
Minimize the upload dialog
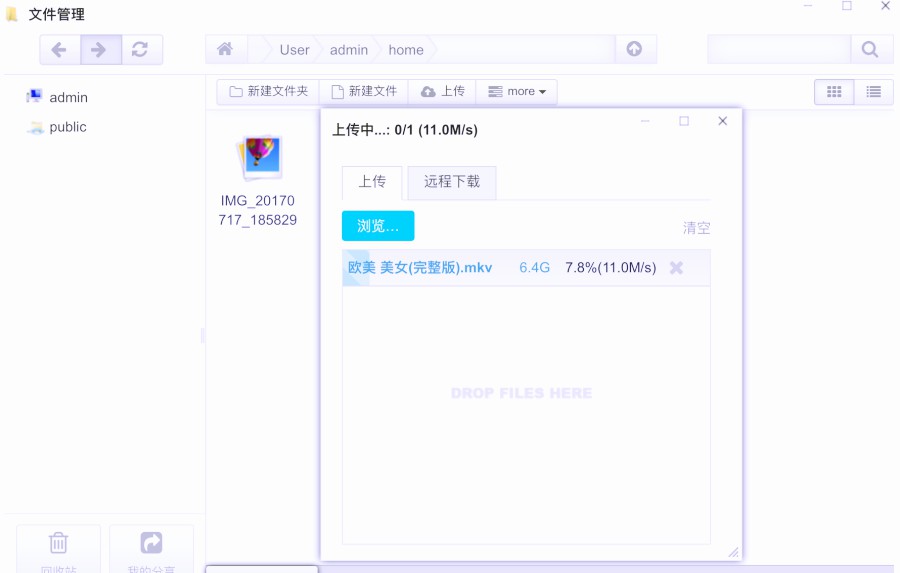(645, 121)
